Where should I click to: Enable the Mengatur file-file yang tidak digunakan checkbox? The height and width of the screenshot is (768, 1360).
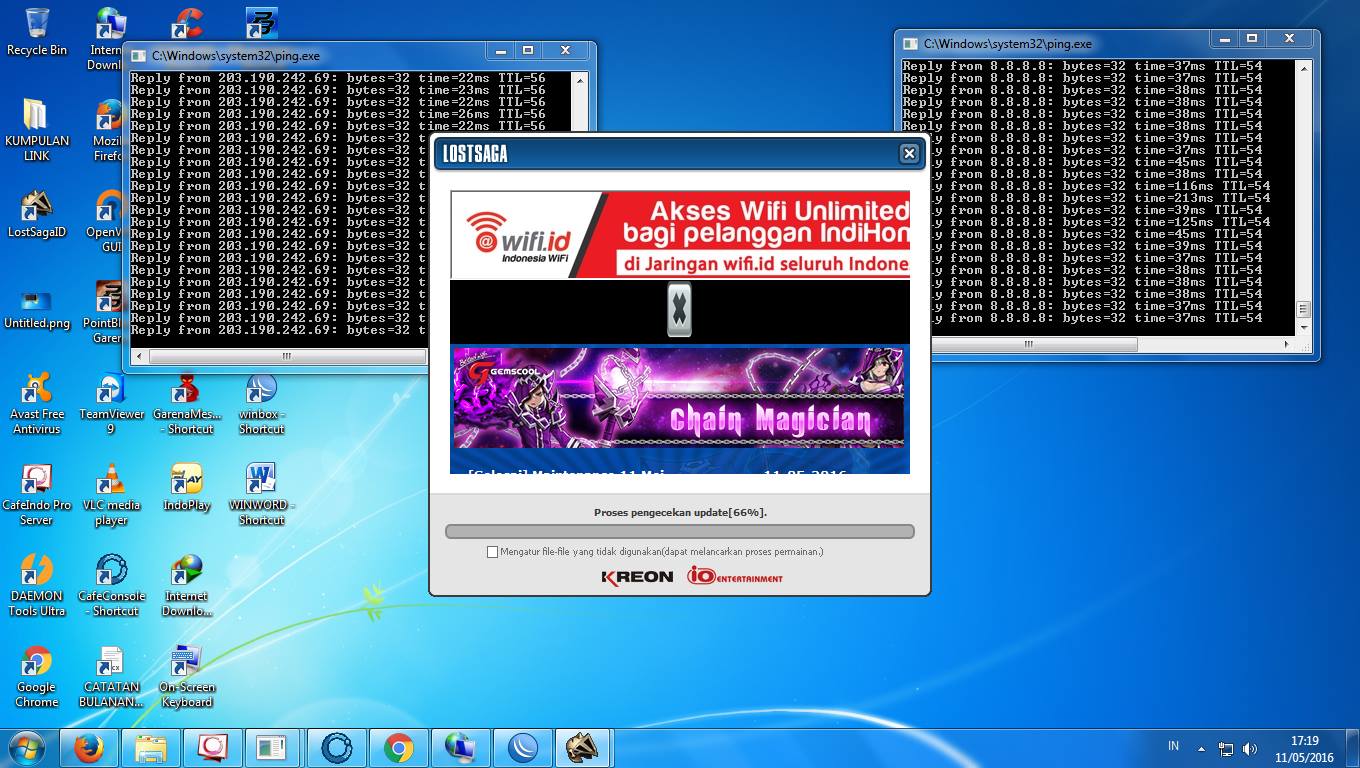tap(492, 552)
